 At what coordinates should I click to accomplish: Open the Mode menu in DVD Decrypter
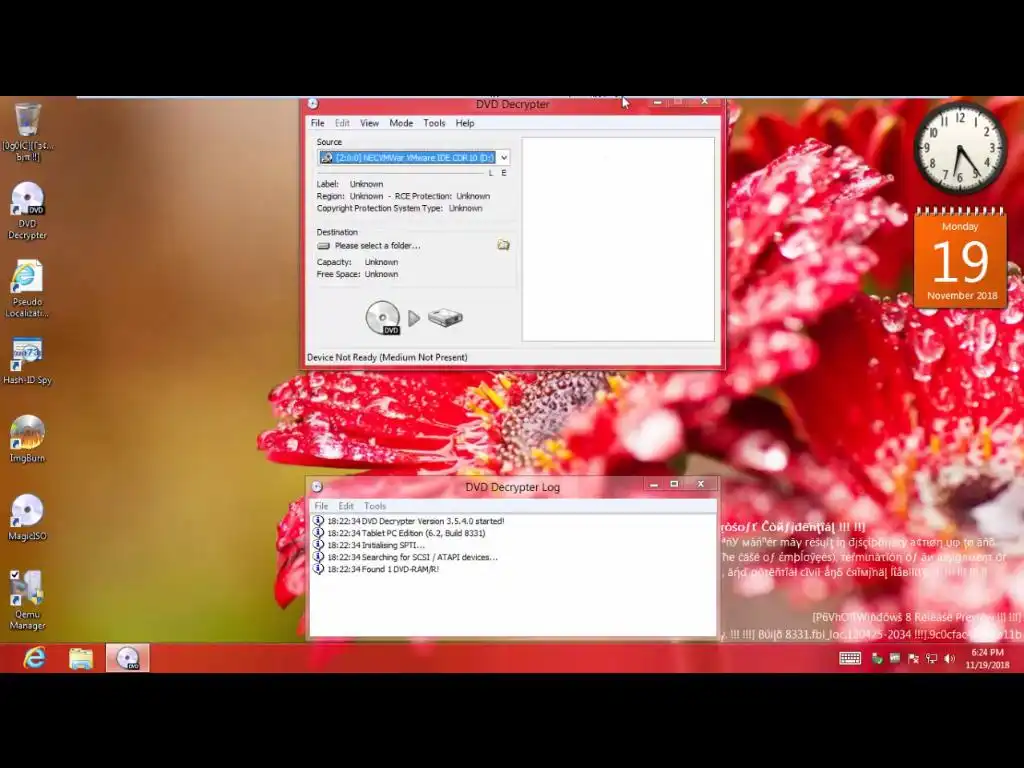click(x=401, y=123)
